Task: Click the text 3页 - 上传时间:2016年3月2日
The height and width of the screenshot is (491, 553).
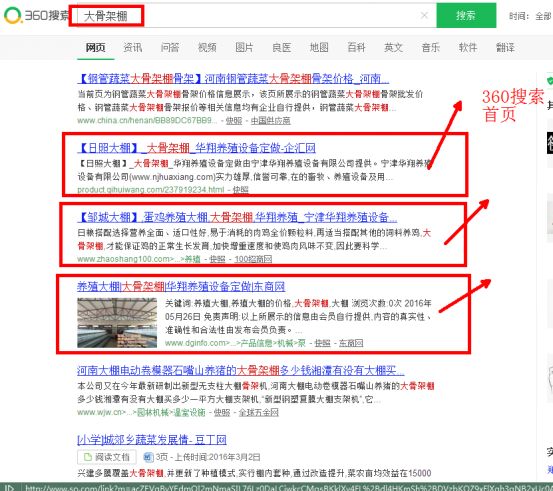Action: click(x=208, y=457)
